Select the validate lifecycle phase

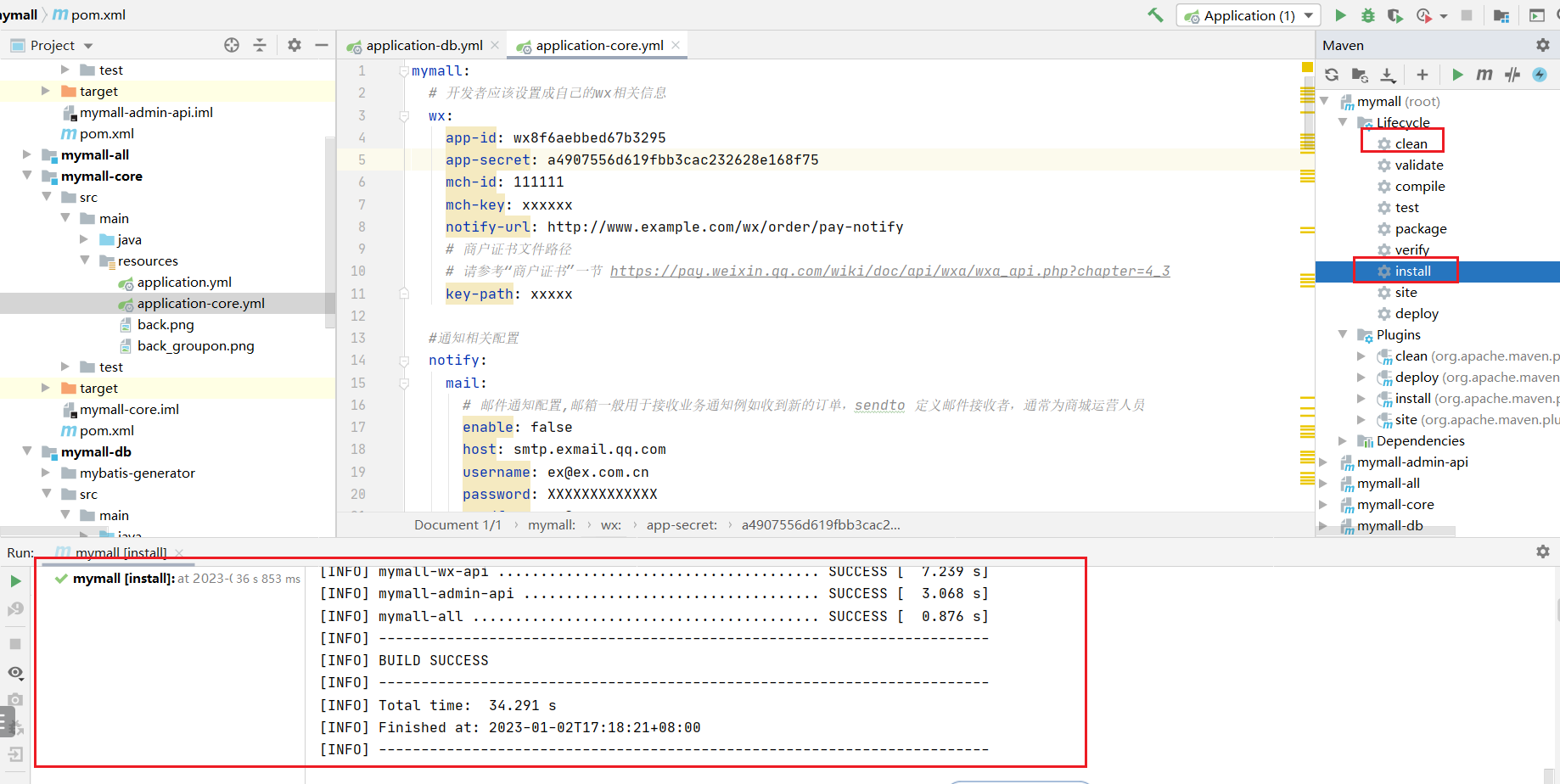click(x=1419, y=165)
